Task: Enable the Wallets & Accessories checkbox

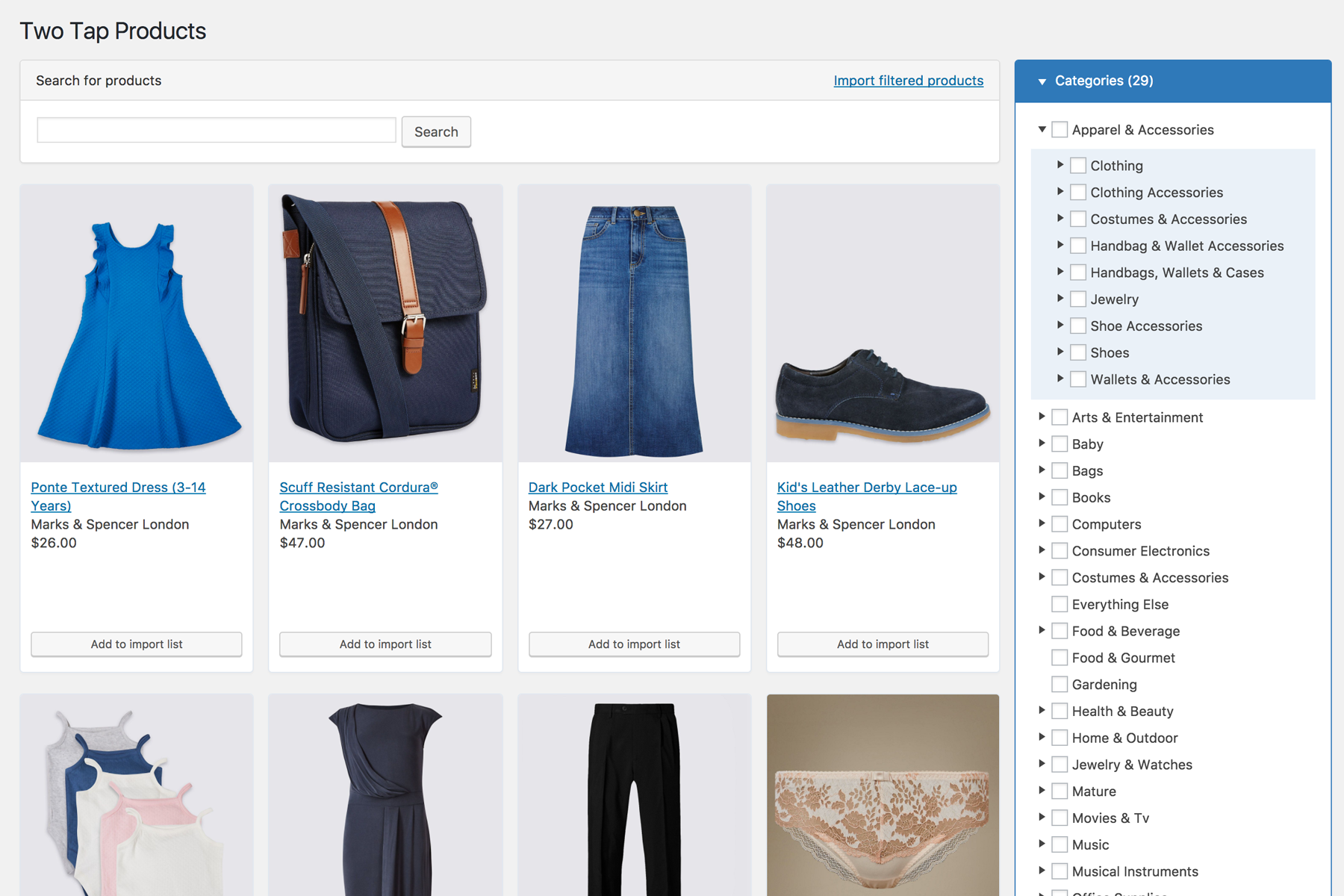Action: click(1078, 379)
